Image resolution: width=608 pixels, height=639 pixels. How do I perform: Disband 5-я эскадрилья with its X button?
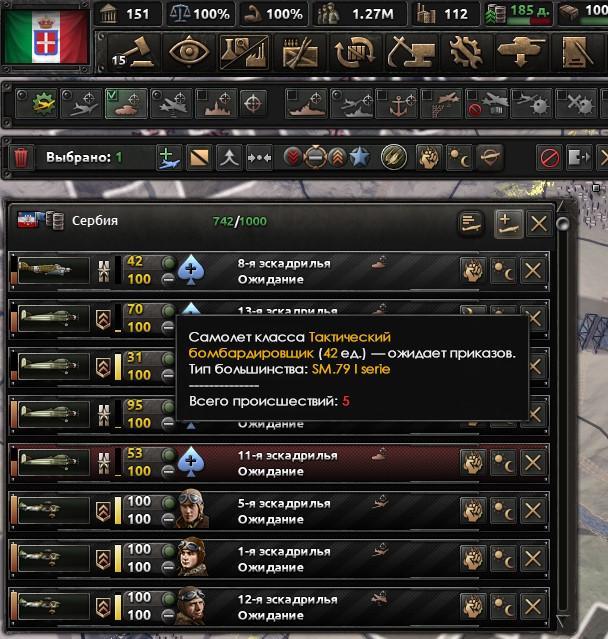click(533, 511)
